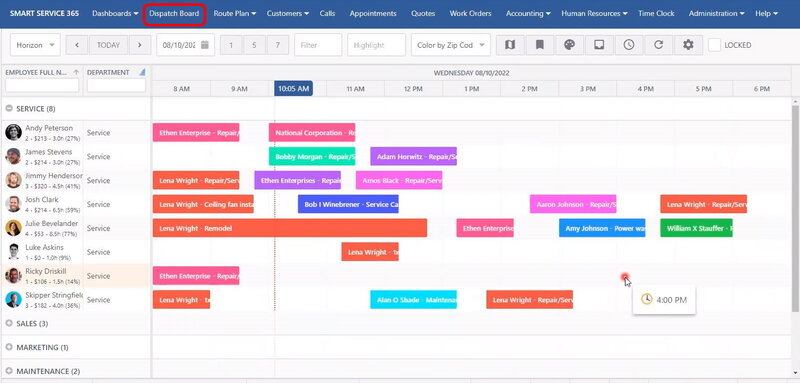Open the calendar date picker icon
The image size is (800, 383).
205,45
